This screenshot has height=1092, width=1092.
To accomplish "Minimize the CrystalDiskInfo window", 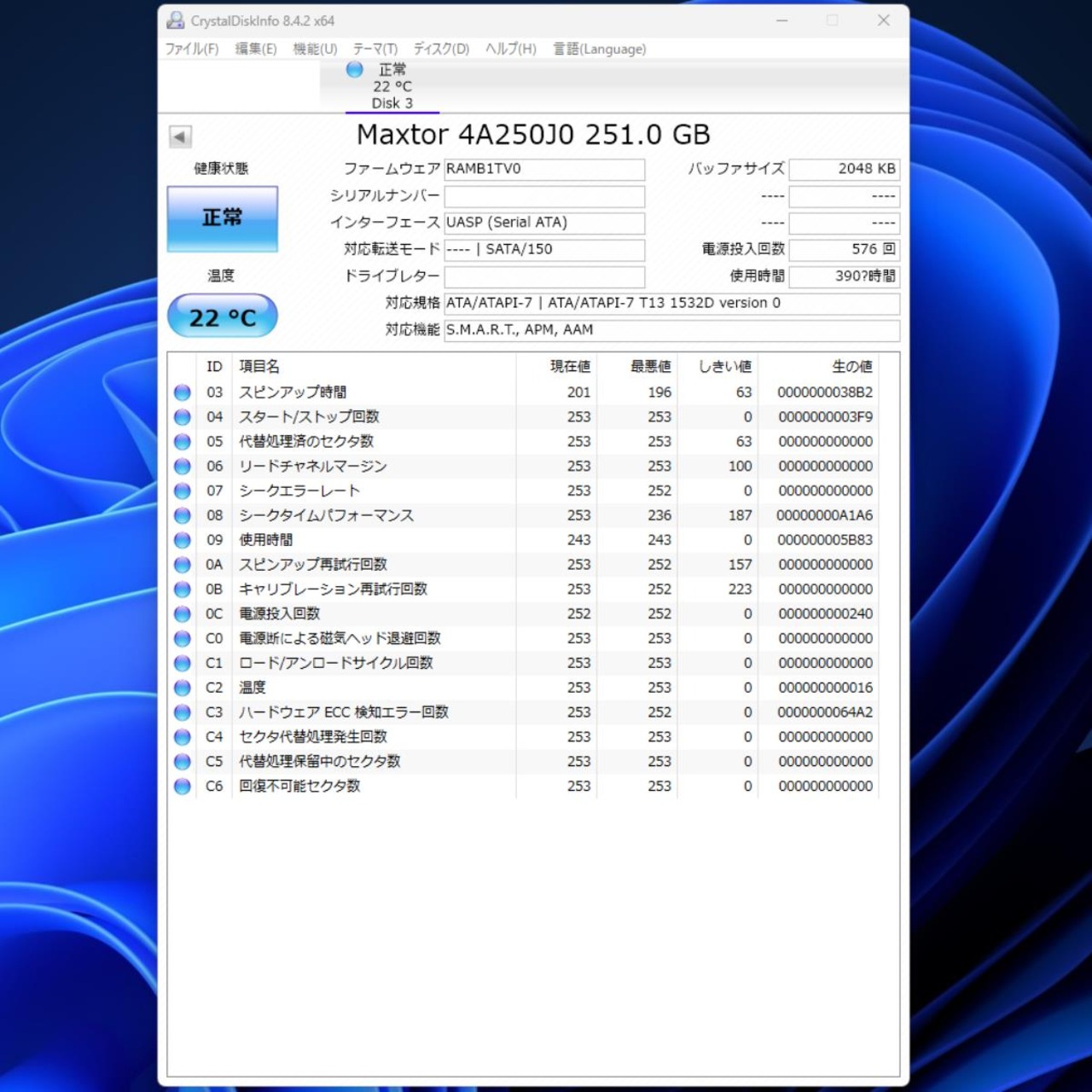I will tap(781, 20).
